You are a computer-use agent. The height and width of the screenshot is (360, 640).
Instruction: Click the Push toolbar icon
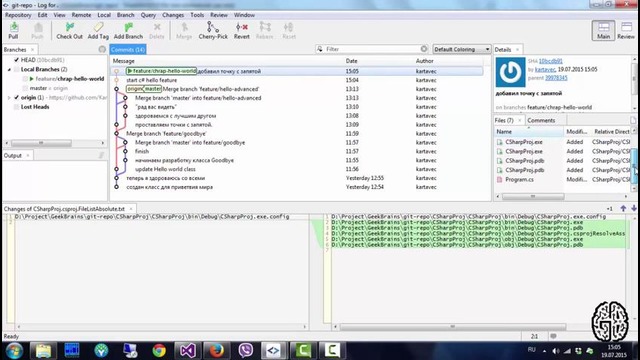coord(37,31)
